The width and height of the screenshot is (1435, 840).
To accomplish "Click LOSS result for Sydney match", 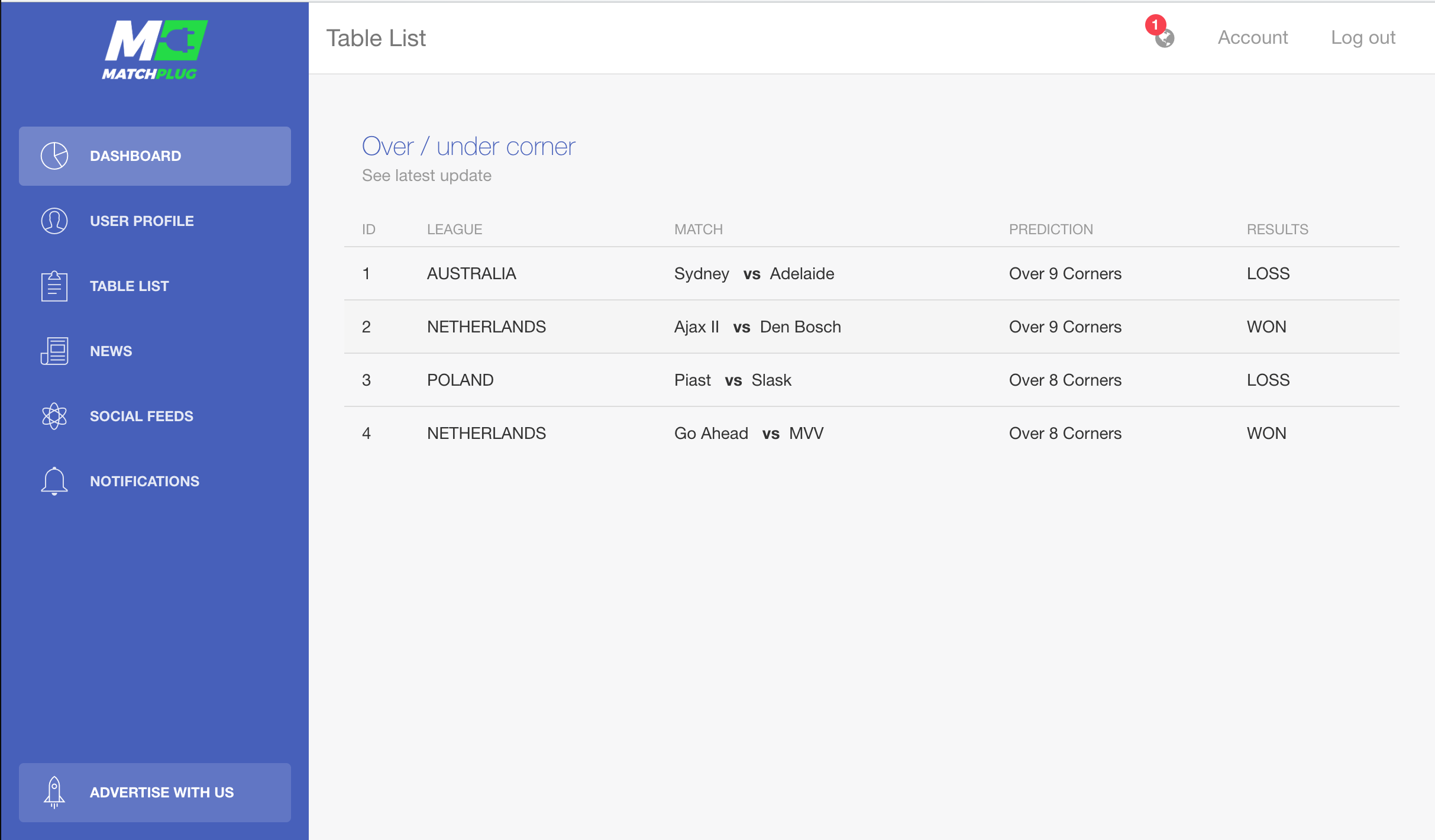I will [1268, 274].
